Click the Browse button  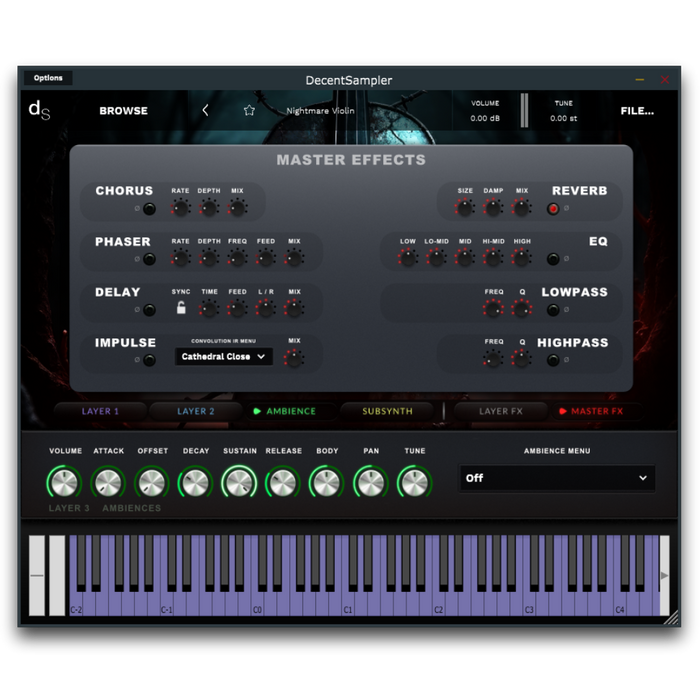tap(123, 111)
